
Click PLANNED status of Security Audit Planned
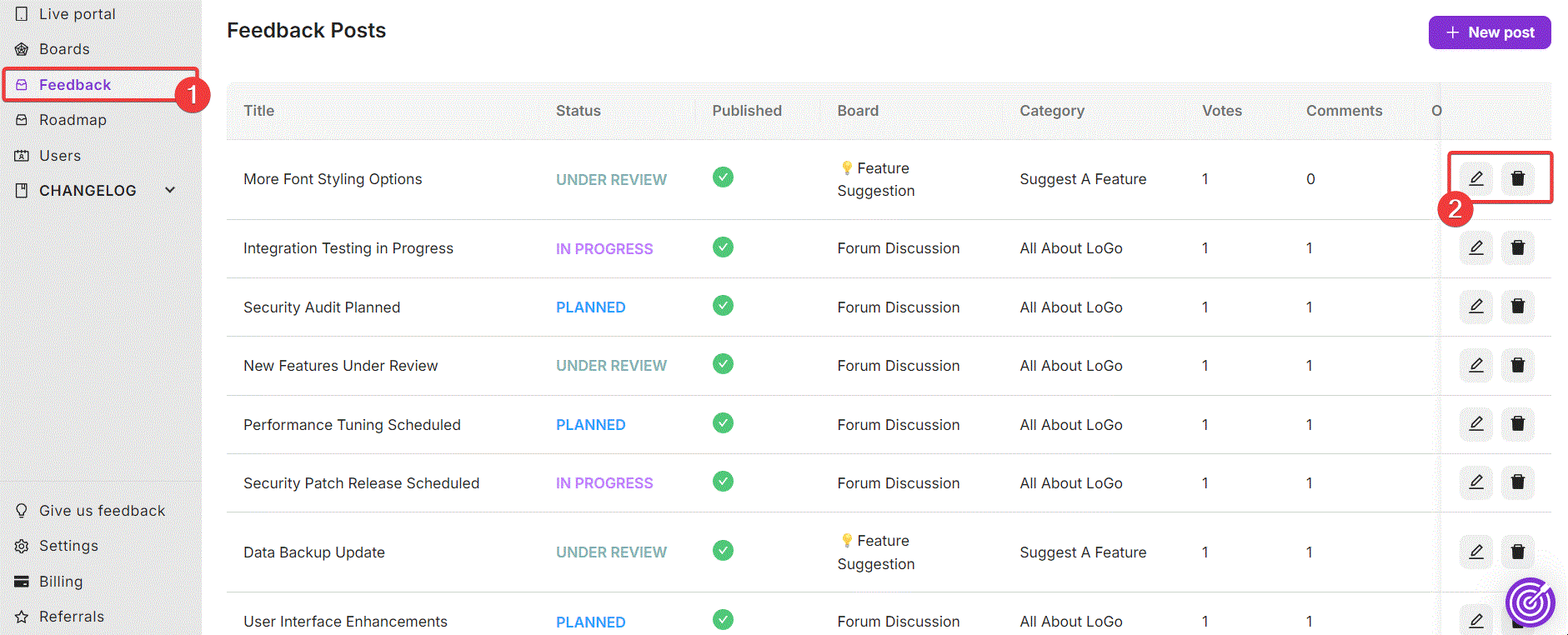pyautogui.click(x=590, y=307)
